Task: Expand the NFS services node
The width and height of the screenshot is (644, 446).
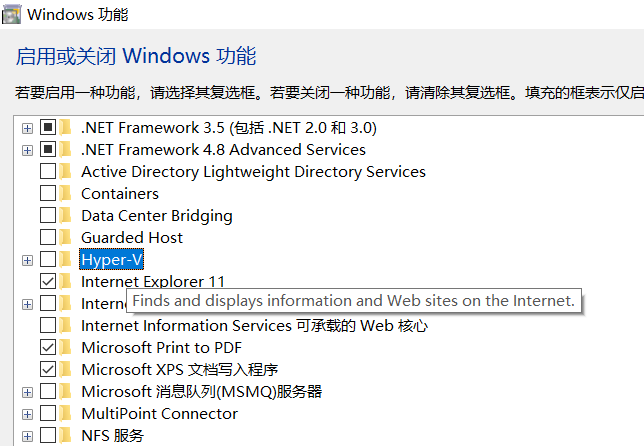Action: point(27,436)
